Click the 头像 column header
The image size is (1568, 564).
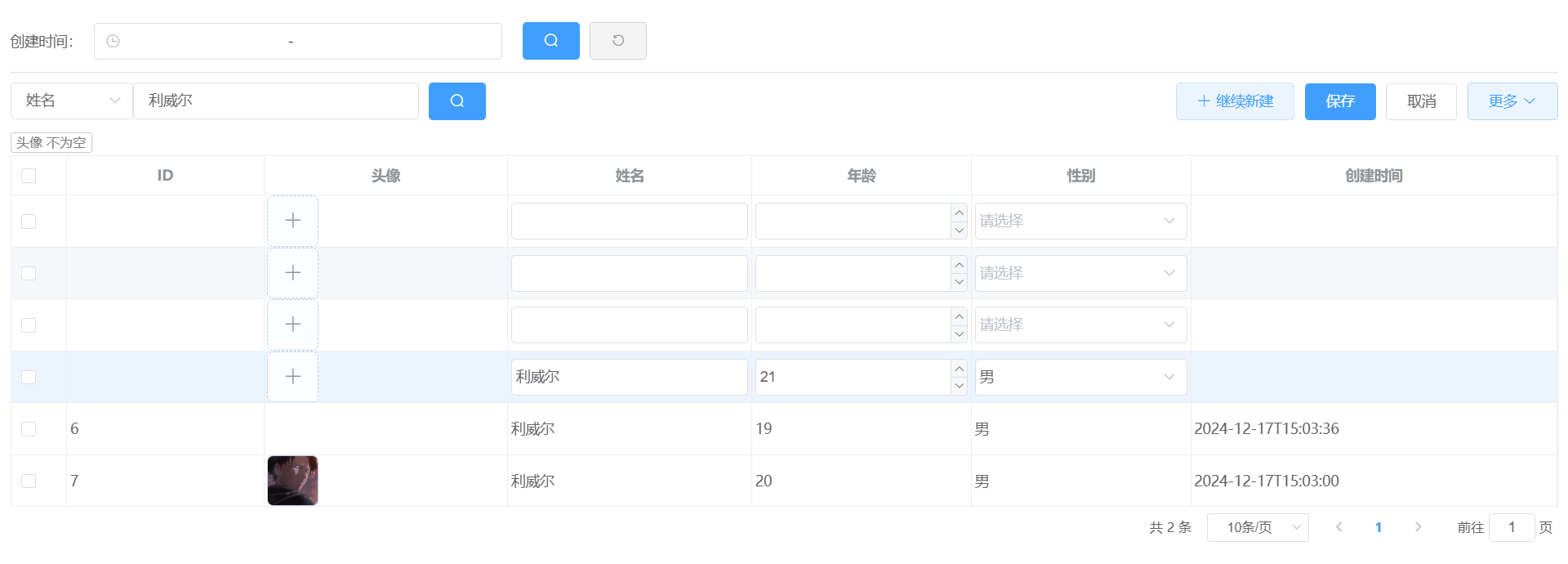(385, 176)
